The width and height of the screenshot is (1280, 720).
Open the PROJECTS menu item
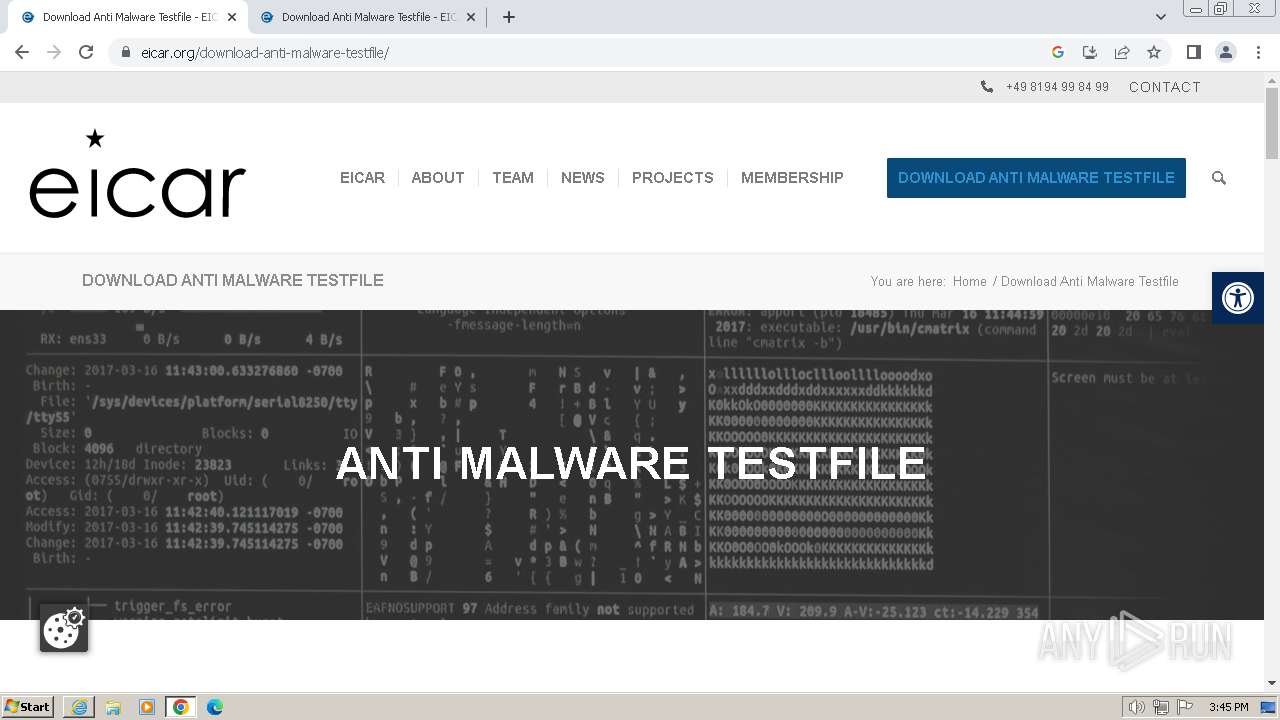pos(673,178)
